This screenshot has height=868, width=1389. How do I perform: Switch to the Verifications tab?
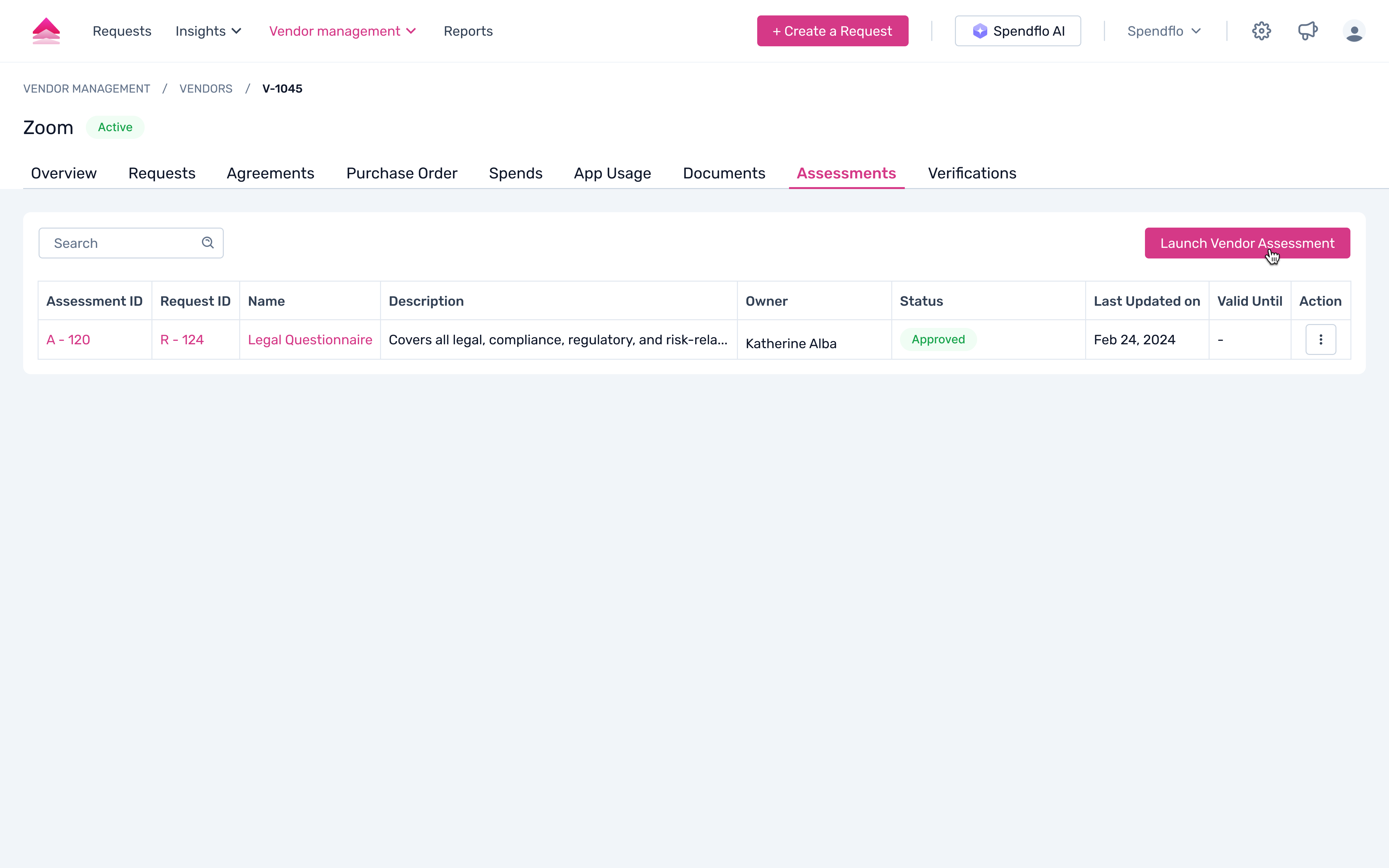click(972, 173)
